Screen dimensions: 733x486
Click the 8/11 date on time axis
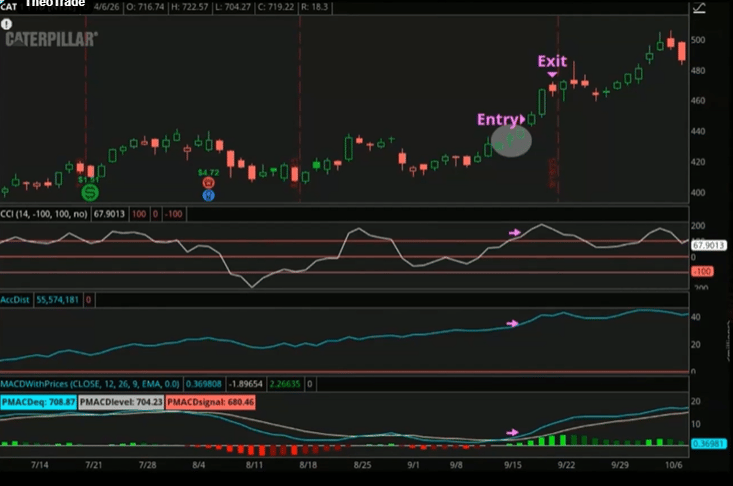[254, 465]
